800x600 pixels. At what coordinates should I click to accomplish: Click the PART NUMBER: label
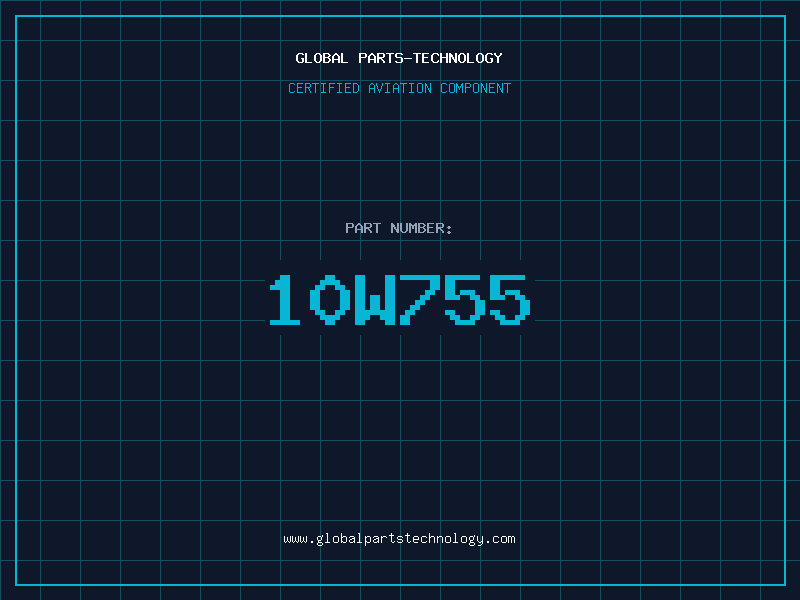tap(398, 228)
